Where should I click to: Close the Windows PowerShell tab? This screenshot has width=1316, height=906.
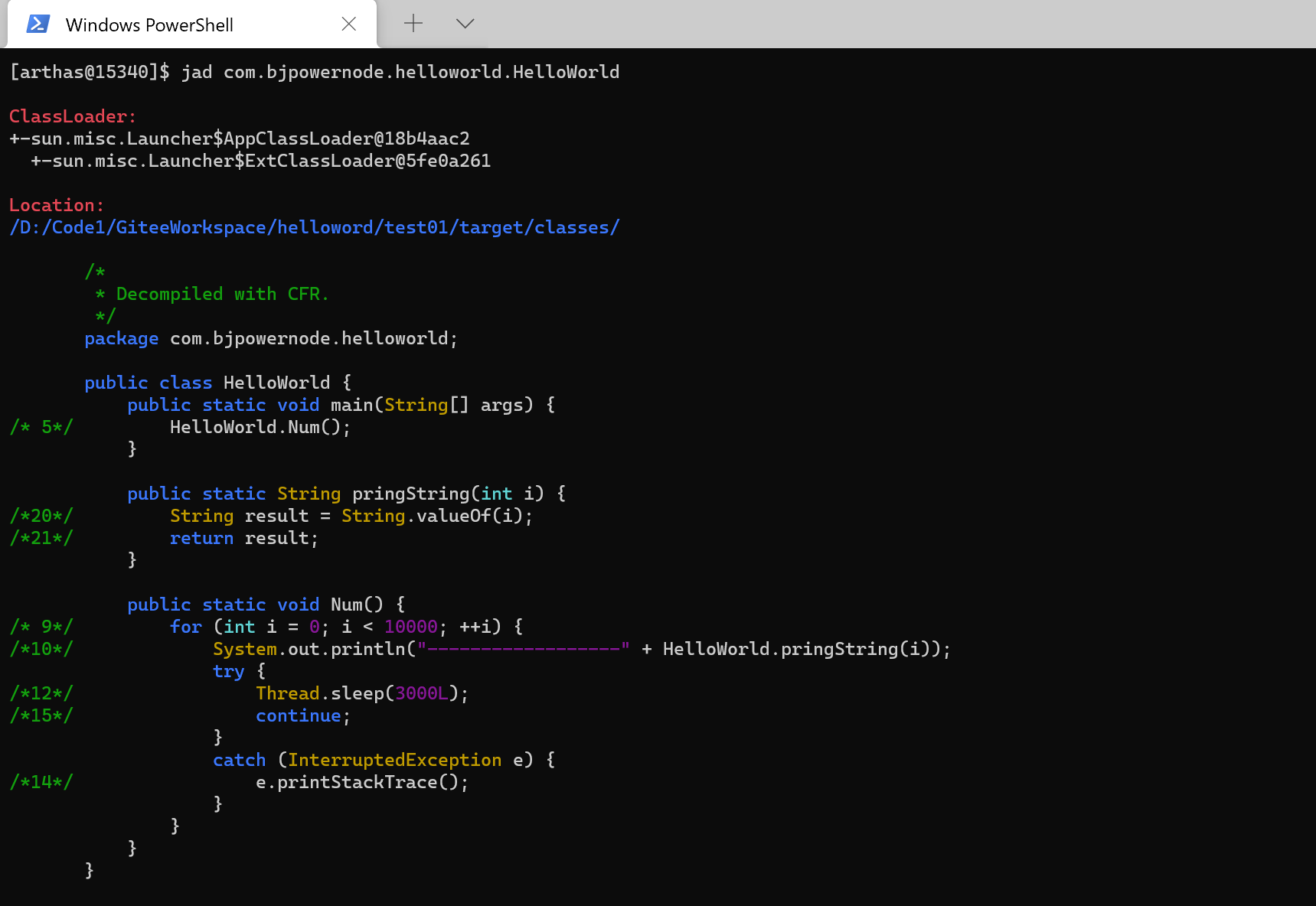point(349,24)
